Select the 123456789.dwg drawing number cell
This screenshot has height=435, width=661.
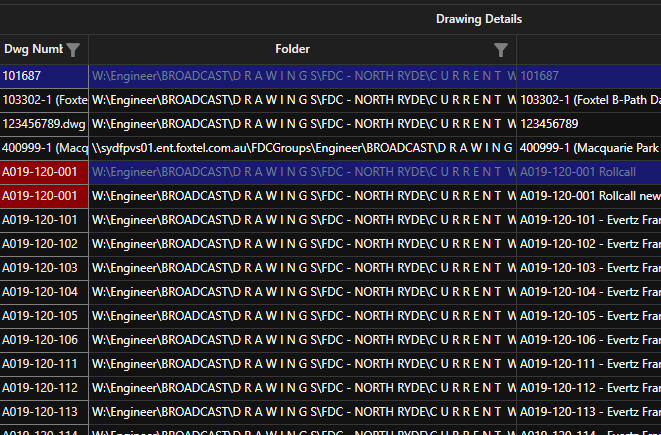pos(44,123)
